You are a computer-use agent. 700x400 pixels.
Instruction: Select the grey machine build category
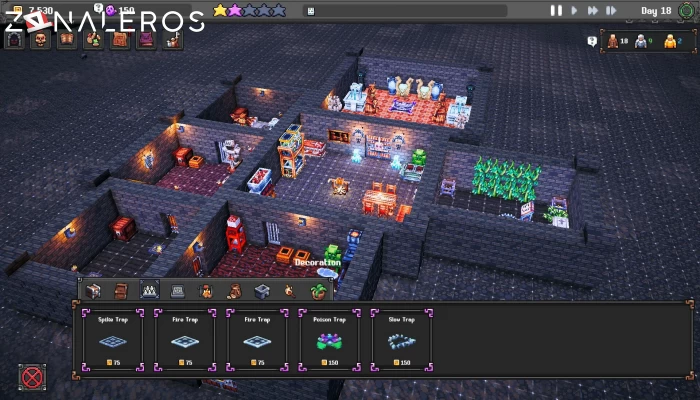tap(177, 292)
